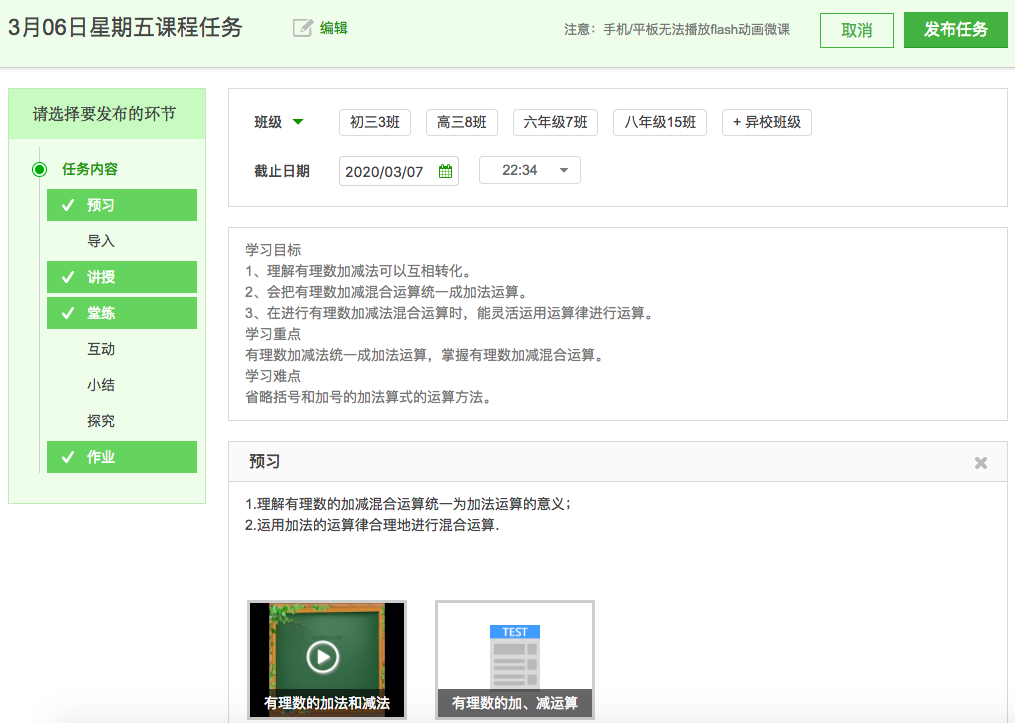Click the 取消 button
The width and height of the screenshot is (1015, 723).
(856, 30)
